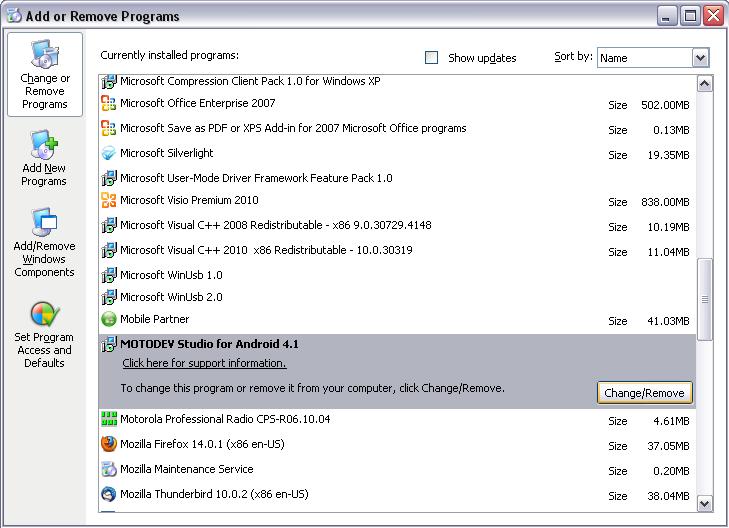Screen dimensions: 729x528
Task: Click the Microsoft WinUsb 1.0 icon
Action: (109, 275)
